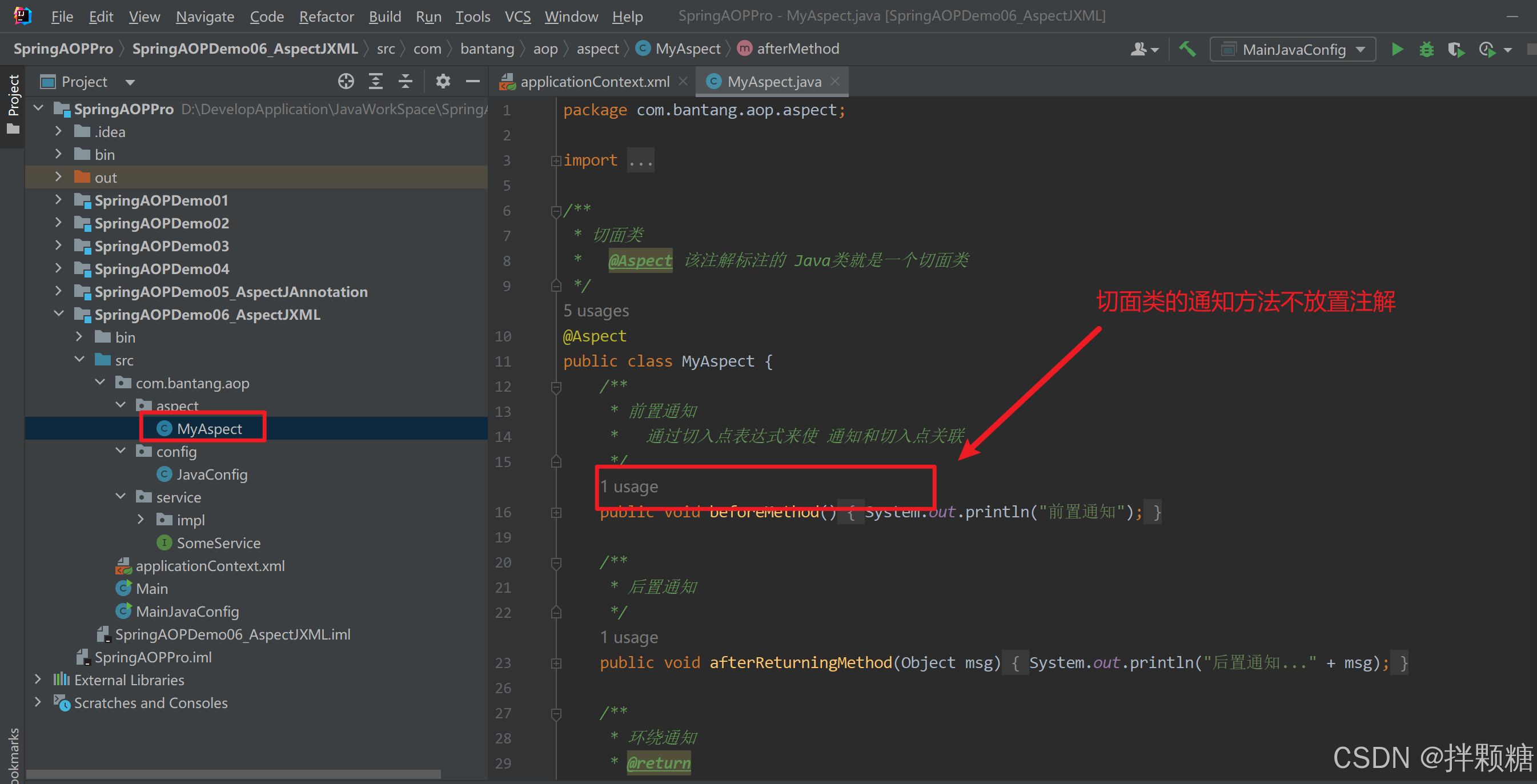1537x784 pixels.
Task: Click the Project panel horizontal scrollbar
Action: (x=232, y=774)
